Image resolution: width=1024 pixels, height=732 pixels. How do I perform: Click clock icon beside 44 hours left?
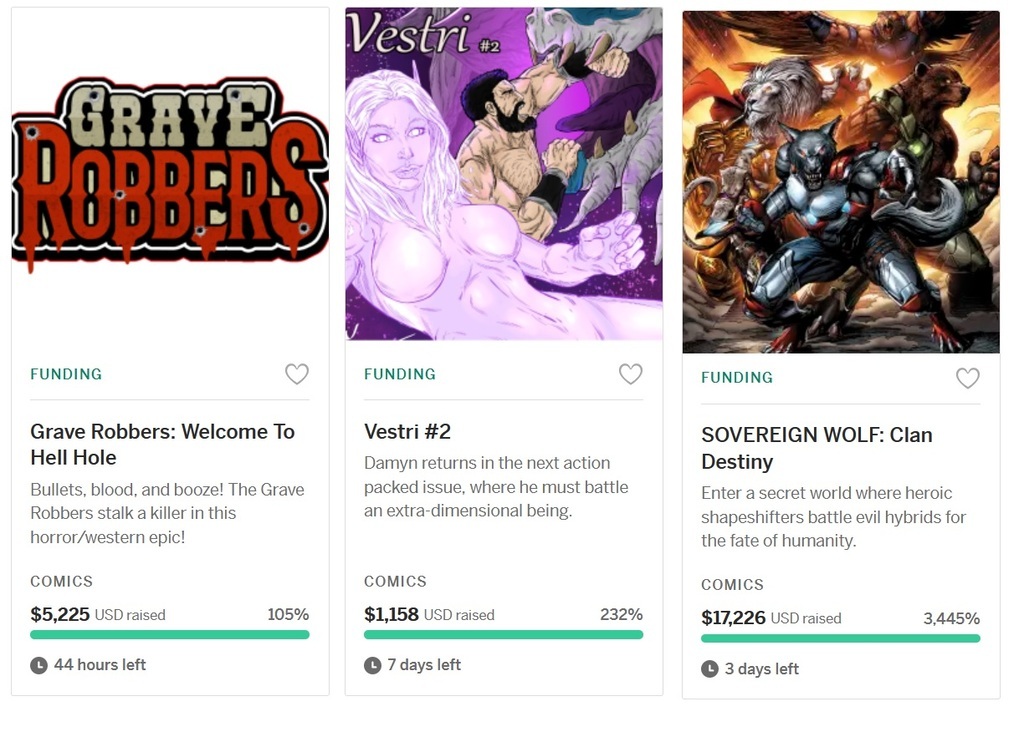point(39,665)
